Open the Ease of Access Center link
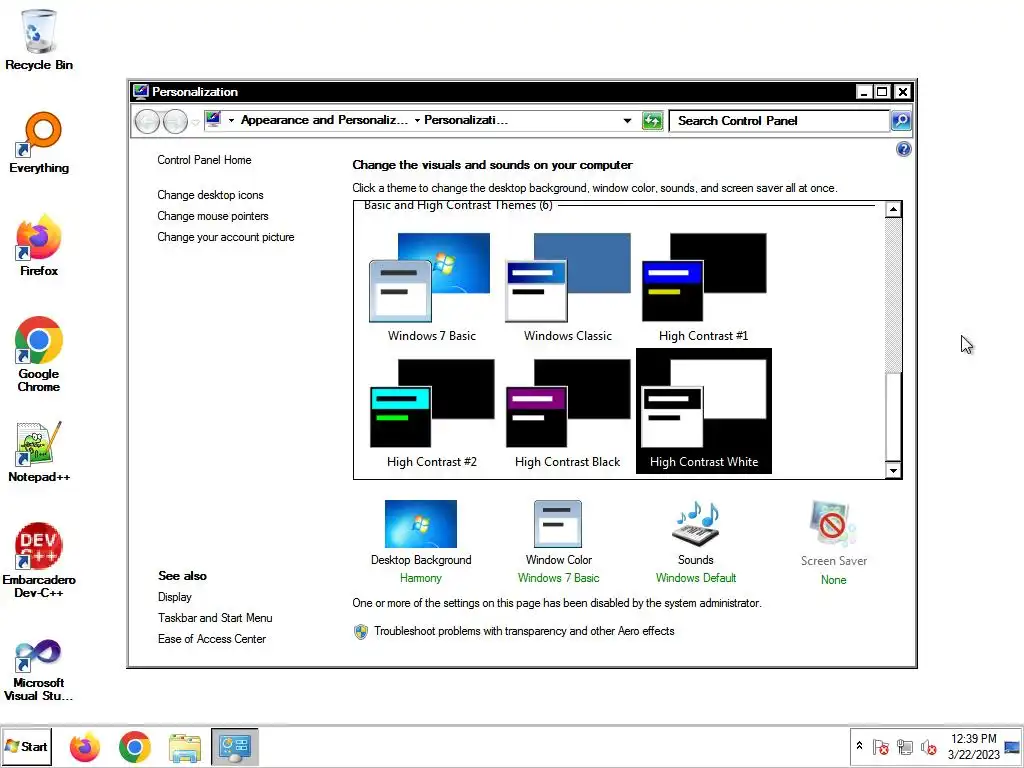 [x=212, y=639]
